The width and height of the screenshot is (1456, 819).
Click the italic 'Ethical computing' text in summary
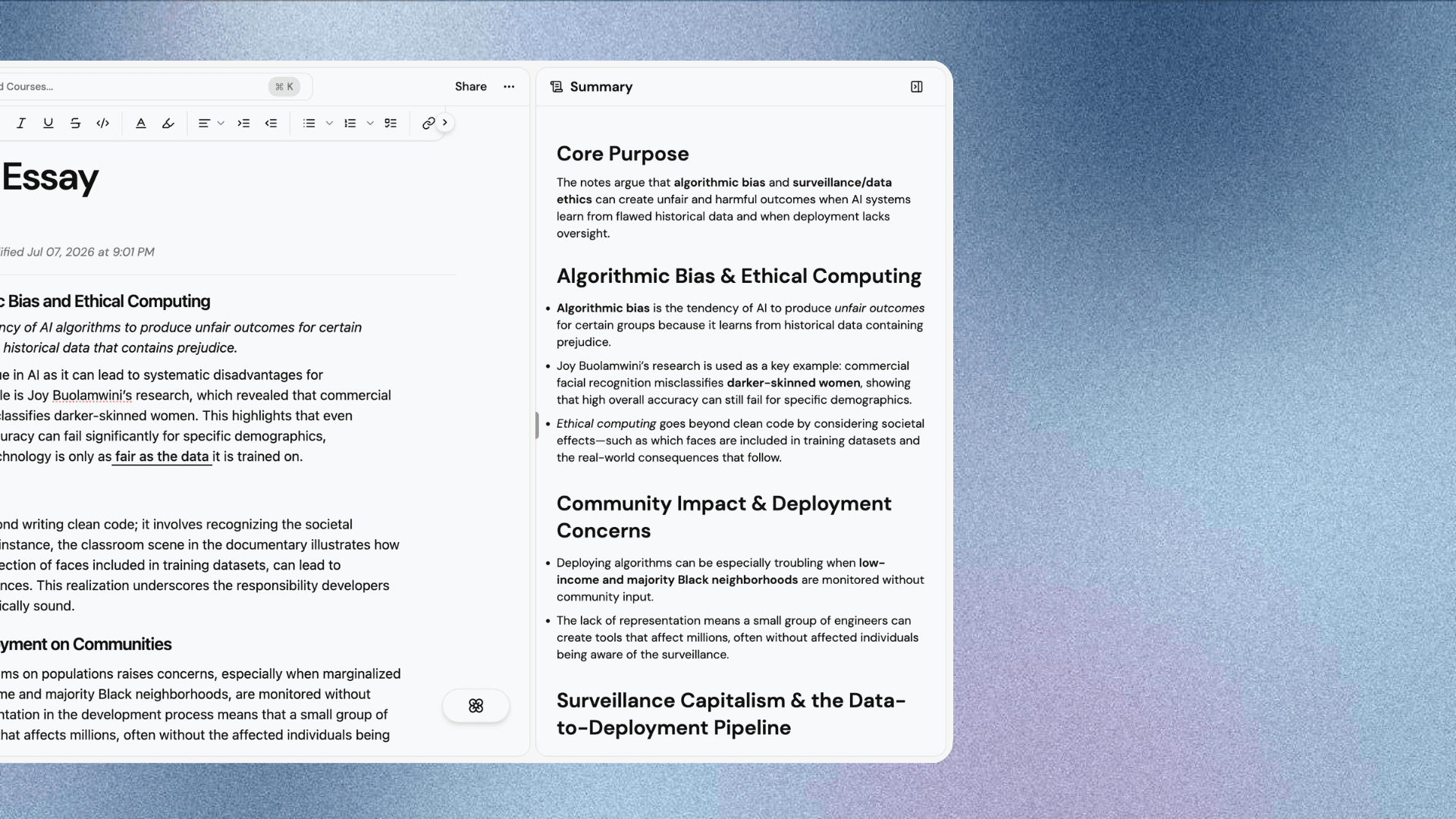click(606, 423)
